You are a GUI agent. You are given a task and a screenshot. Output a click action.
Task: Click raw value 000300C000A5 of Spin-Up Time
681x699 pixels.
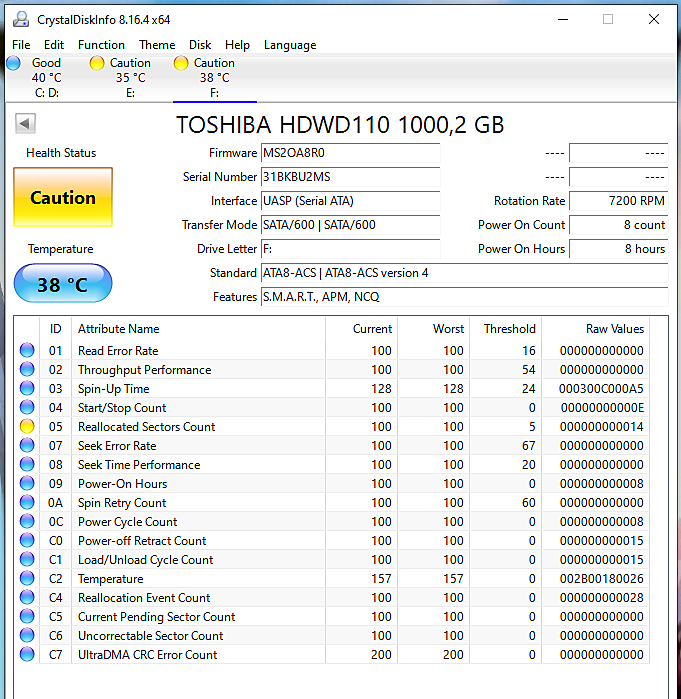point(601,389)
